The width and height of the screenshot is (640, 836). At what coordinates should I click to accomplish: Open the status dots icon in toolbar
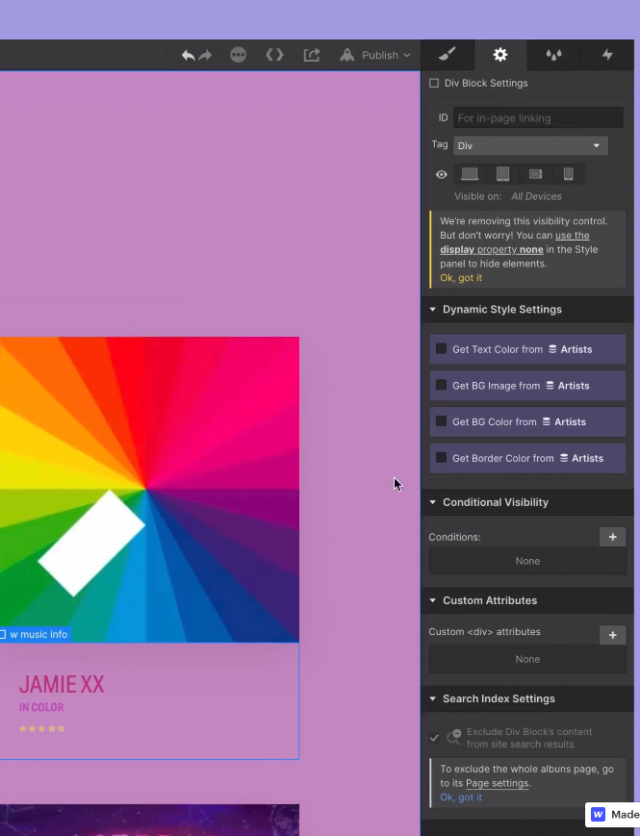pos(238,54)
